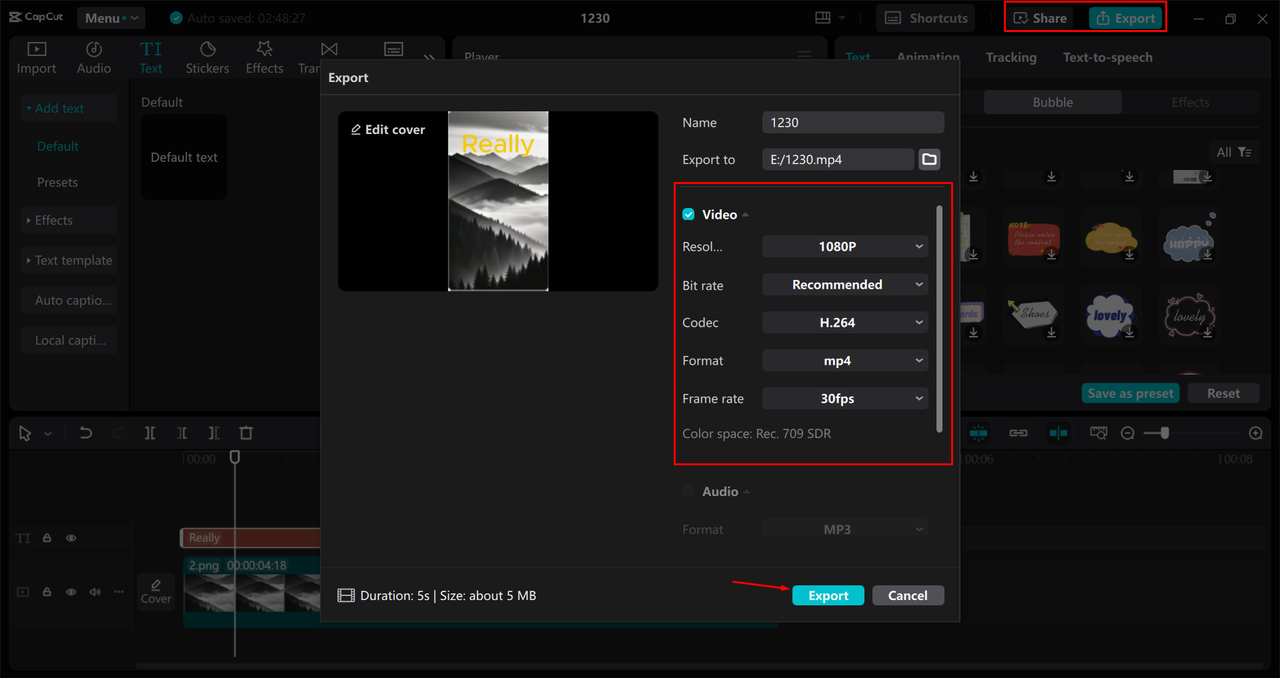
Task: Click the zoom in plus timeline icon
Action: tap(1256, 433)
